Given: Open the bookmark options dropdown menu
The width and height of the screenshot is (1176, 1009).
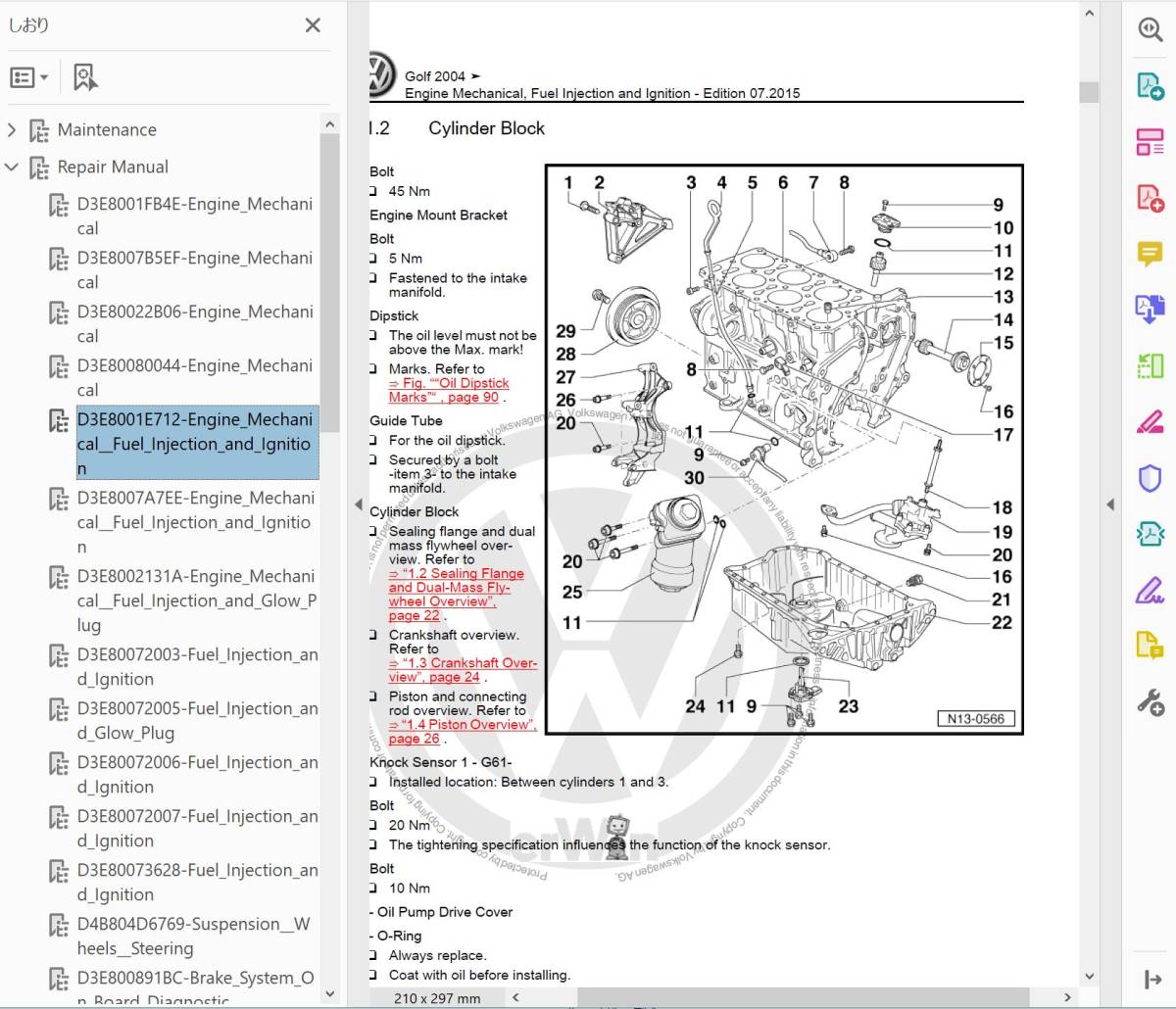Looking at the screenshot, I should (x=28, y=77).
